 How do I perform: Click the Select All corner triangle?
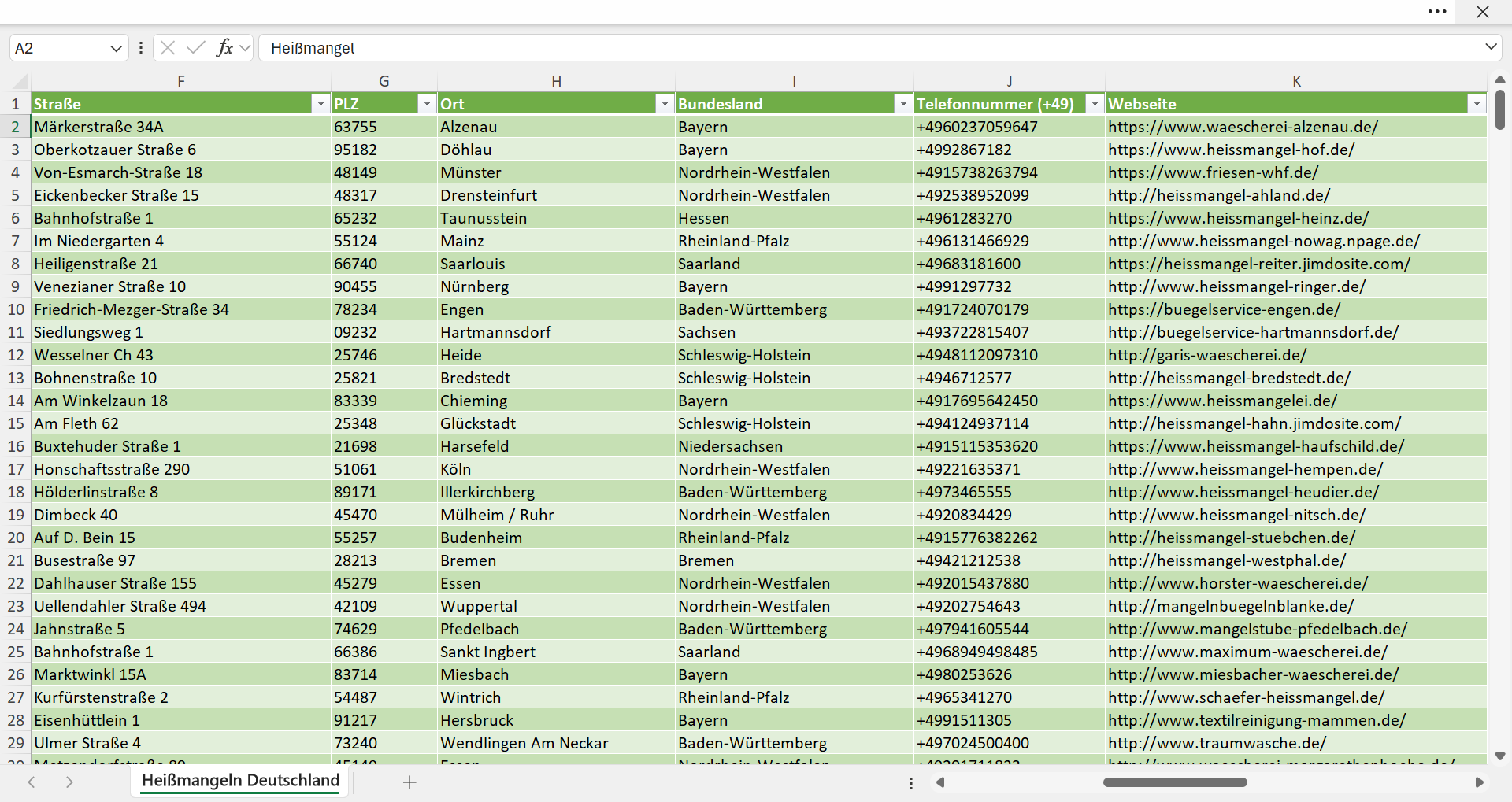tap(20, 81)
